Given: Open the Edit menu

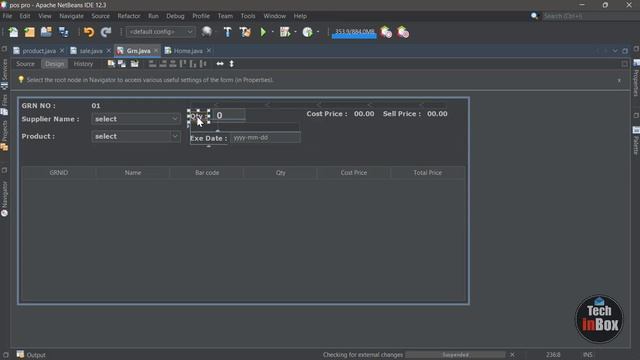Looking at the screenshot, I should 25,16.
